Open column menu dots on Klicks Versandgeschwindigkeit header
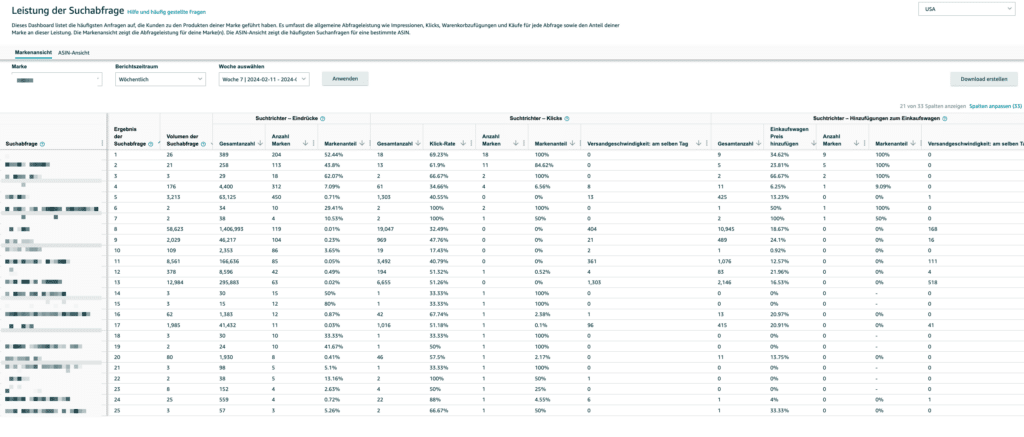Viewport: 1024px width, 437px height. pyautogui.click(x=707, y=143)
